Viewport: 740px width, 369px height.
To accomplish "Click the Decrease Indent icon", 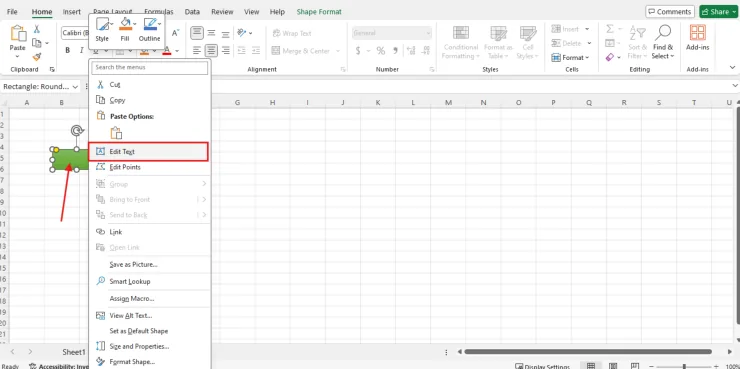I will 242,50.
